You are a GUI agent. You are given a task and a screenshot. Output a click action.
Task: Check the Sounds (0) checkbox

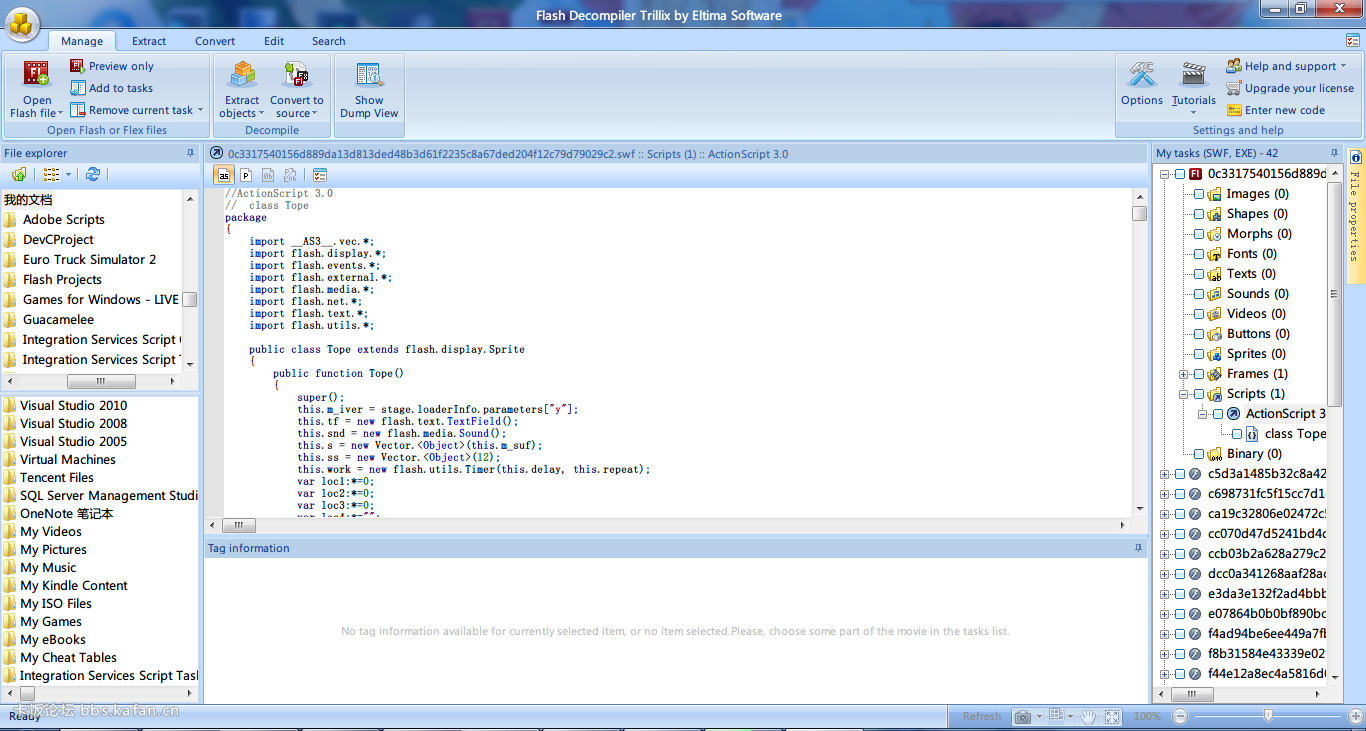(1199, 294)
